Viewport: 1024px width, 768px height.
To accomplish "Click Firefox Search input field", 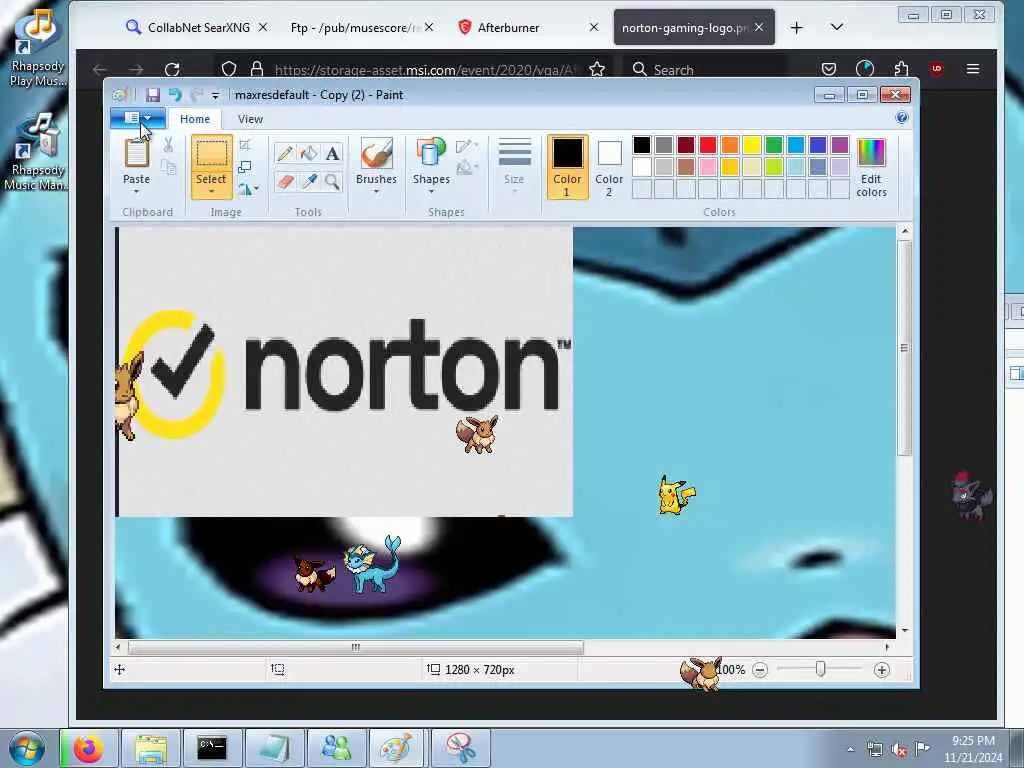I will (x=704, y=69).
